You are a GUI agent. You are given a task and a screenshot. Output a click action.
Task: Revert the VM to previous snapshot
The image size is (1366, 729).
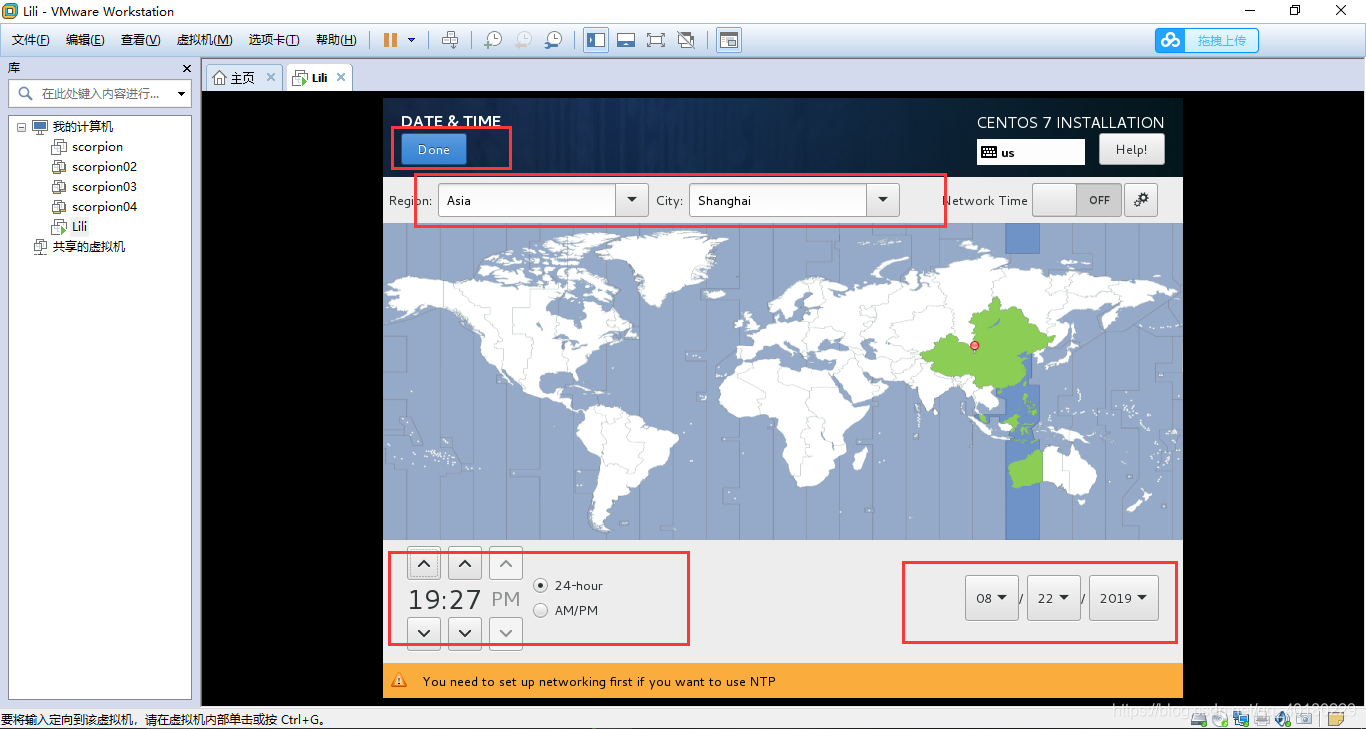click(523, 40)
